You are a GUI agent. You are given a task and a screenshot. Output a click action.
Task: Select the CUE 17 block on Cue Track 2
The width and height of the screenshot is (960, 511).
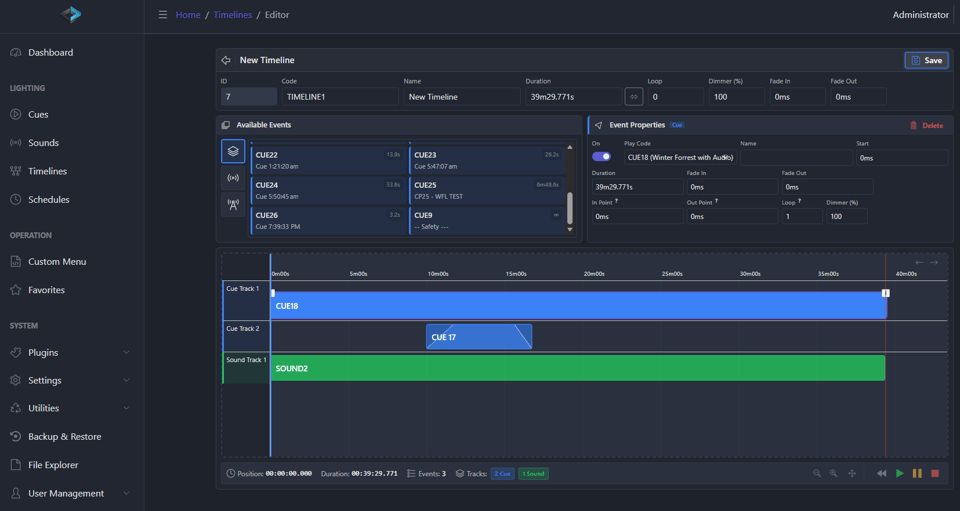pos(479,337)
